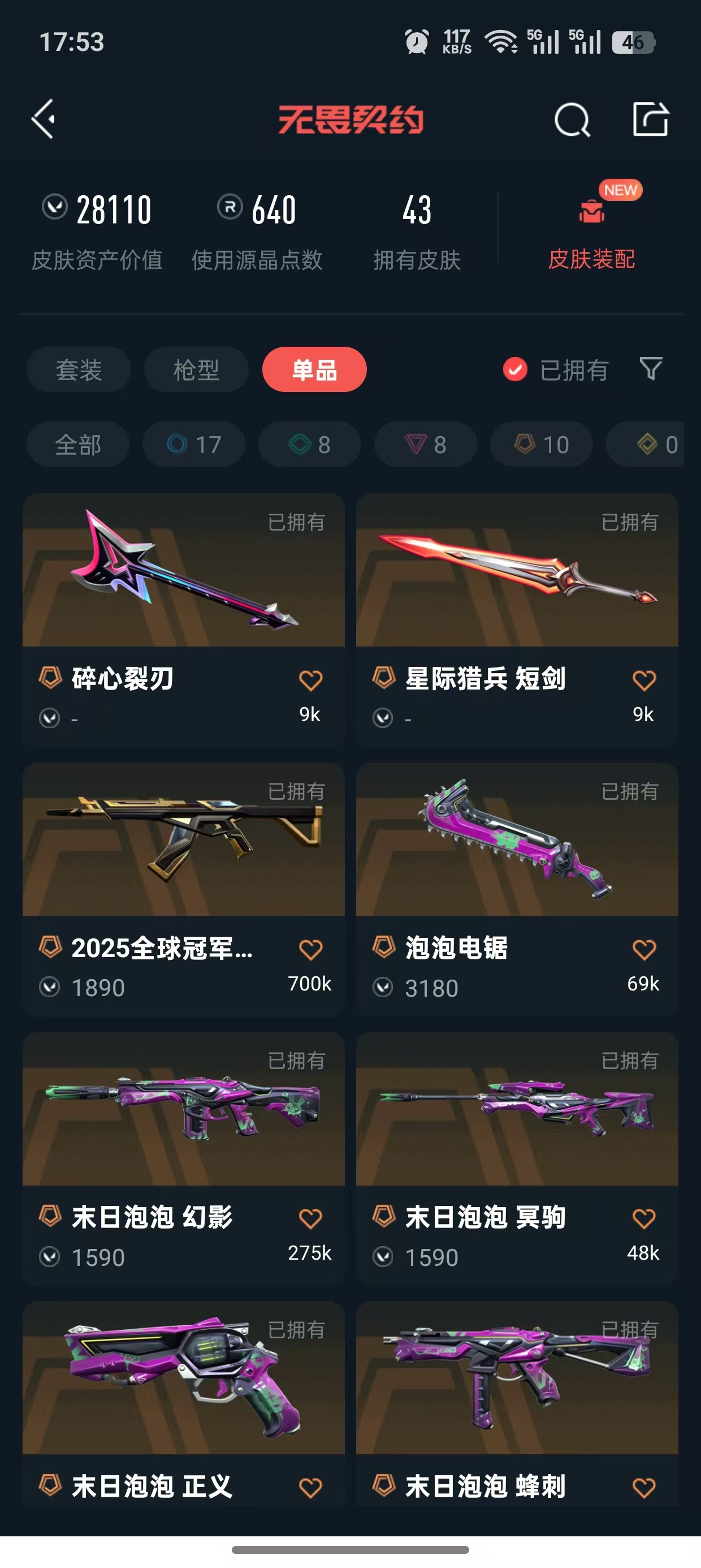Select the blue tier filter 17
701x1568 pixels.
coord(194,445)
